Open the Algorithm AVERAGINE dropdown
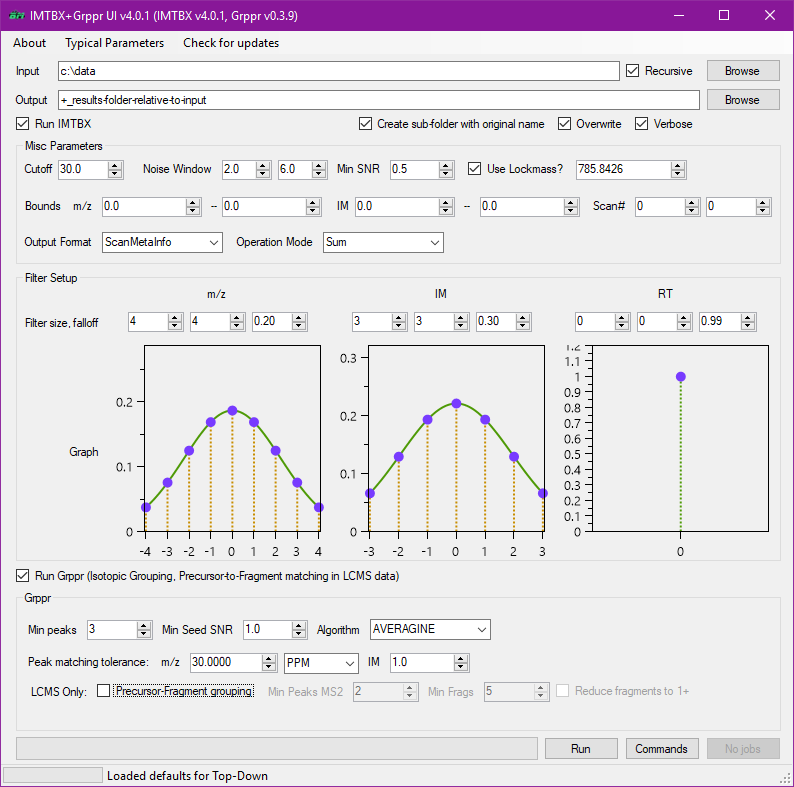The image size is (794, 787). (x=430, y=629)
